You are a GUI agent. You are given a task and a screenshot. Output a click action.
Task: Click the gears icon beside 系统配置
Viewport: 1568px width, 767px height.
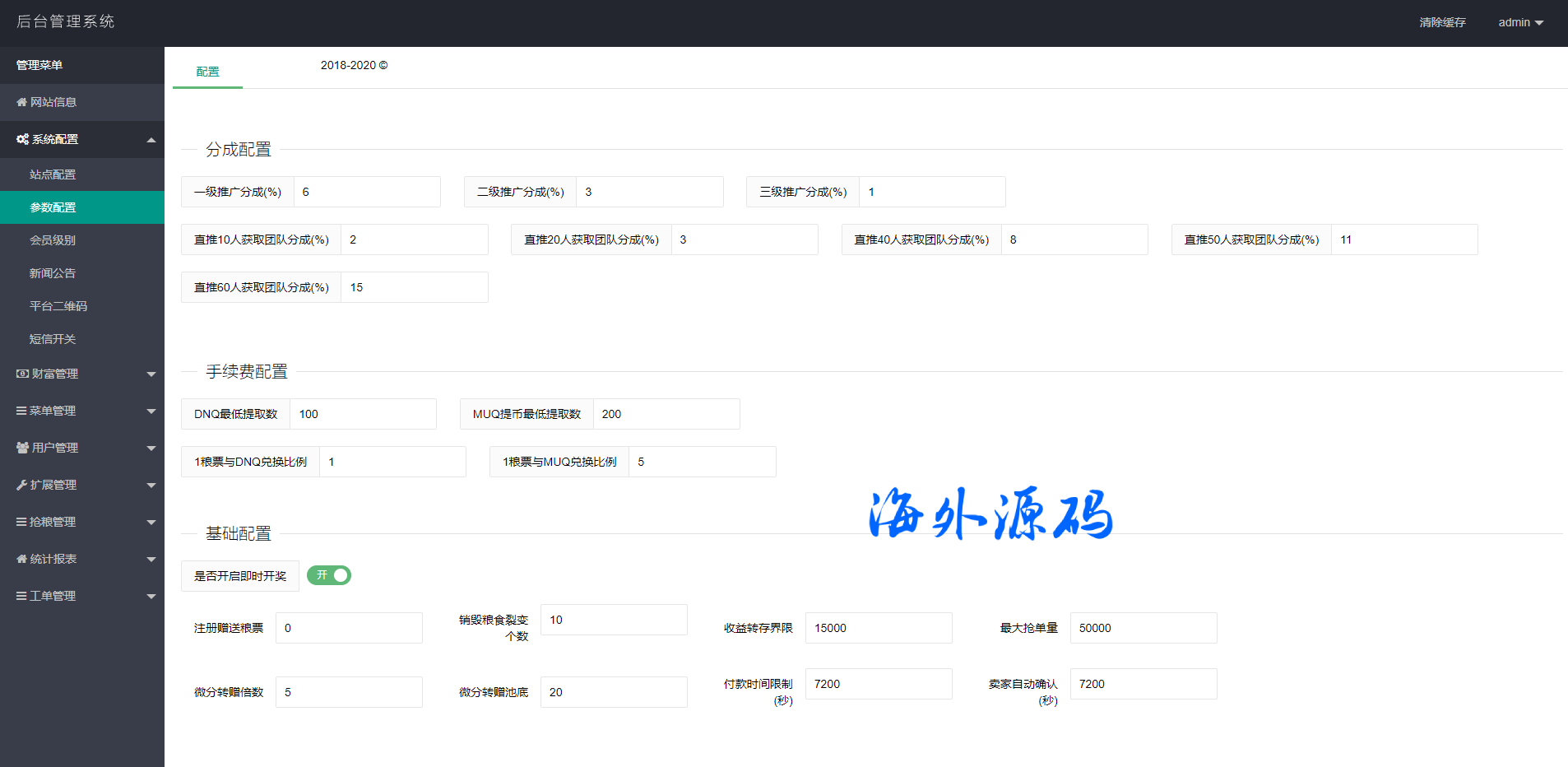click(x=22, y=139)
